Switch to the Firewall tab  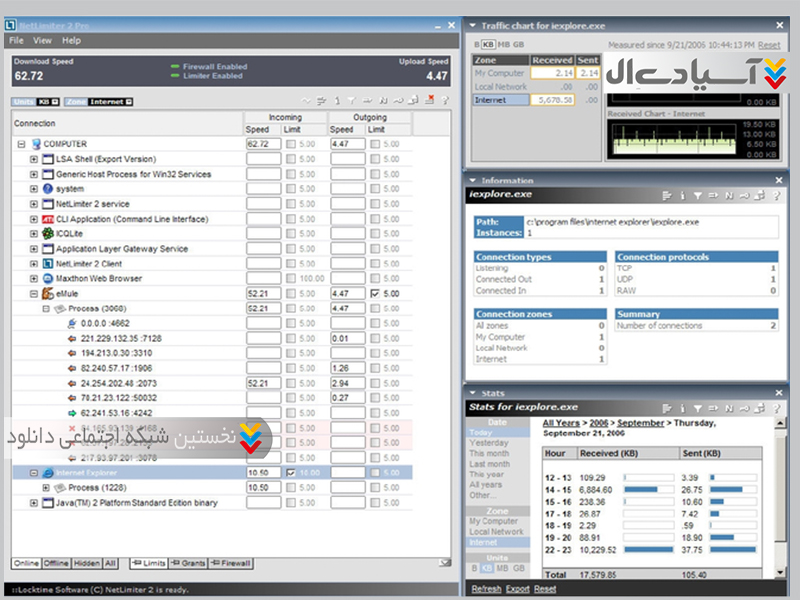pos(231,564)
